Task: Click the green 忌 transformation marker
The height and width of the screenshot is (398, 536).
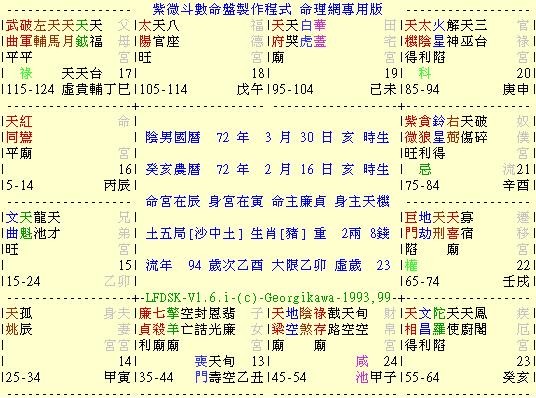Action: pyautogui.click(x=425, y=170)
